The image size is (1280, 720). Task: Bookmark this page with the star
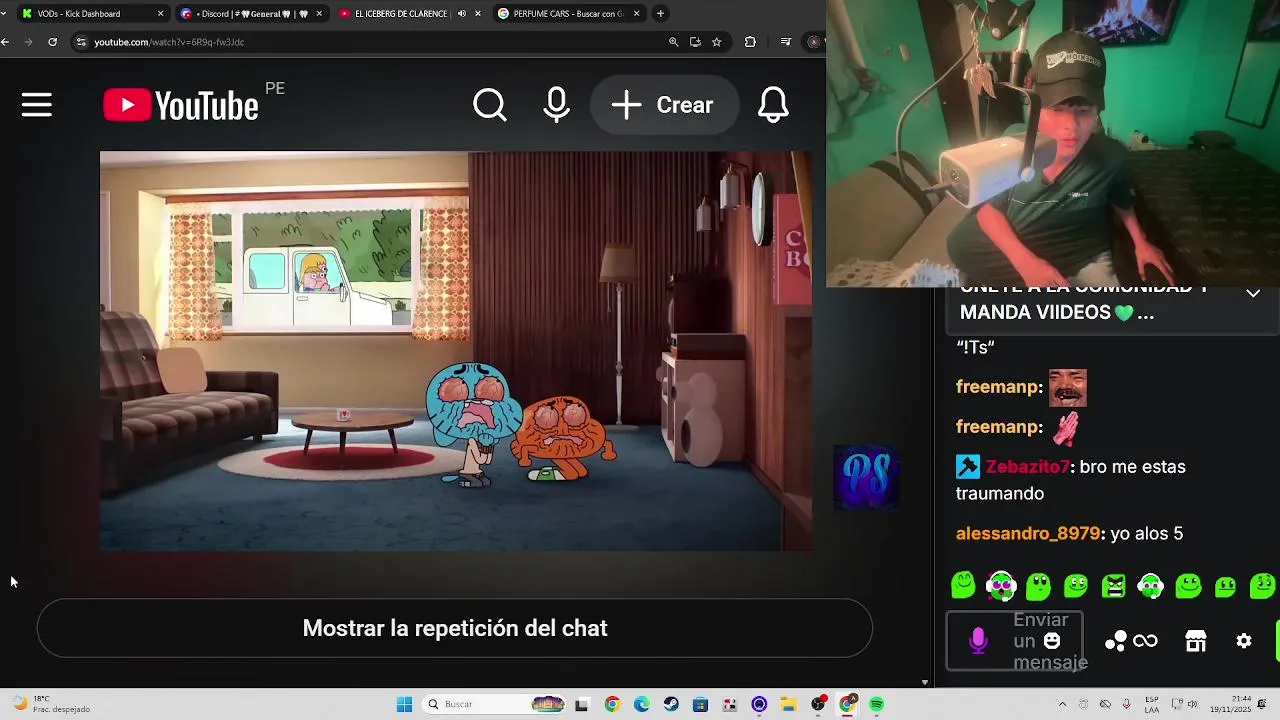[x=717, y=42]
